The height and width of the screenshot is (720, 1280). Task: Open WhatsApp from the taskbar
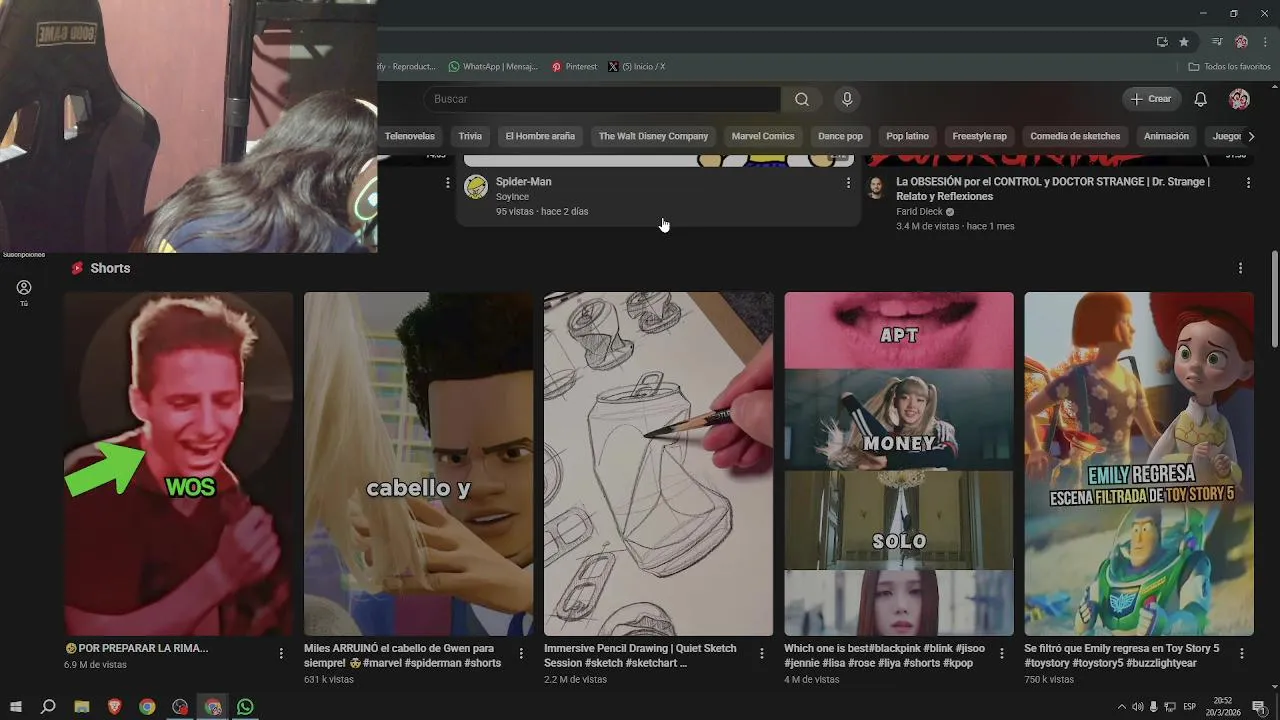click(x=245, y=707)
